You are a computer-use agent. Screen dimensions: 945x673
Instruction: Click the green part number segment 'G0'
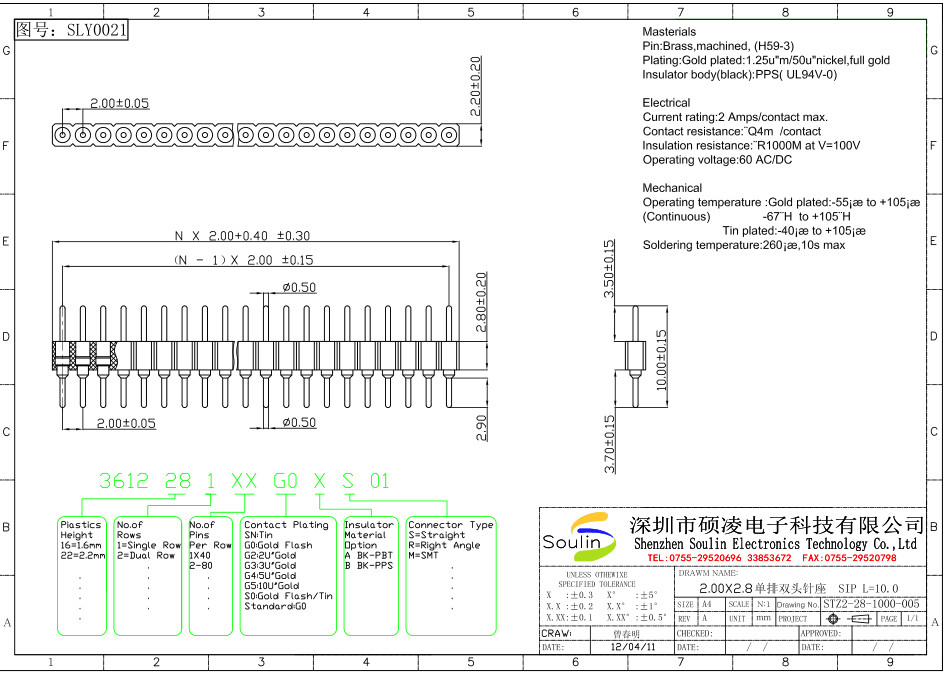pyautogui.click(x=286, y=481)
